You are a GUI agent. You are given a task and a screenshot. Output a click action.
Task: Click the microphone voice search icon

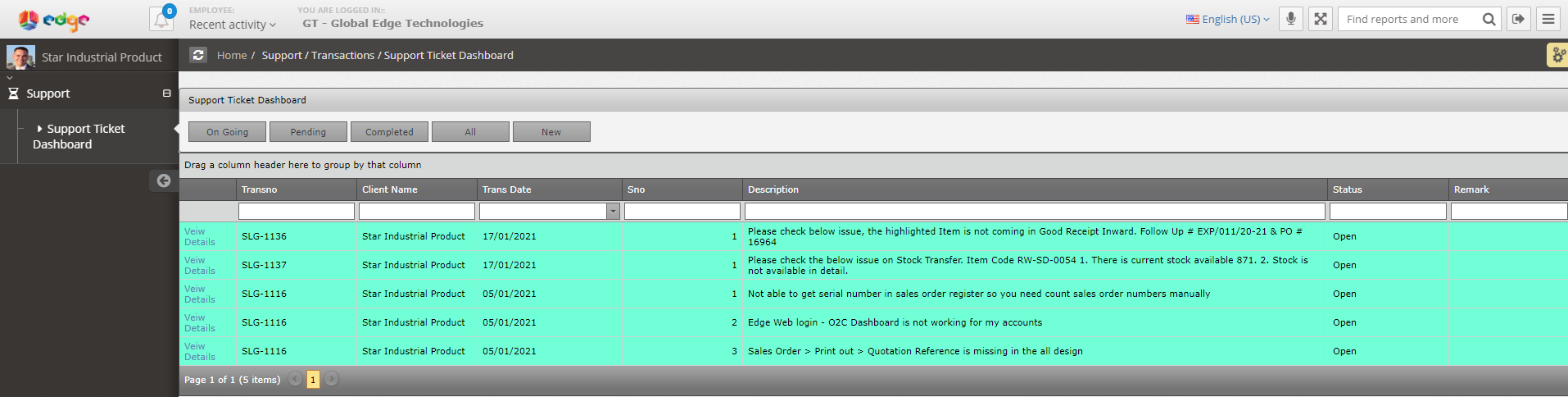[1291, 19]
